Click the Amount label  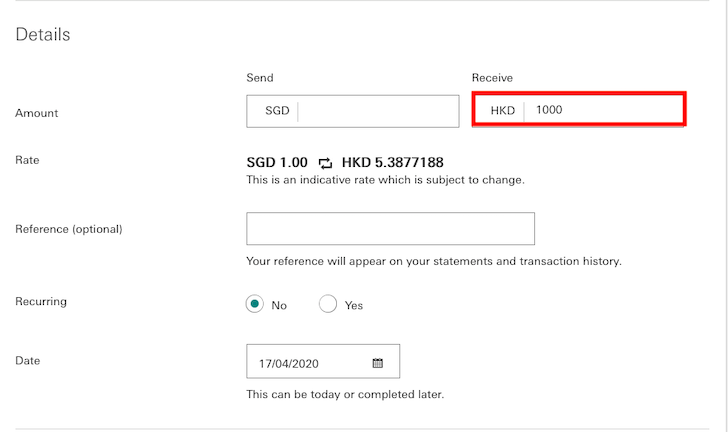click(x=37, y=113)
